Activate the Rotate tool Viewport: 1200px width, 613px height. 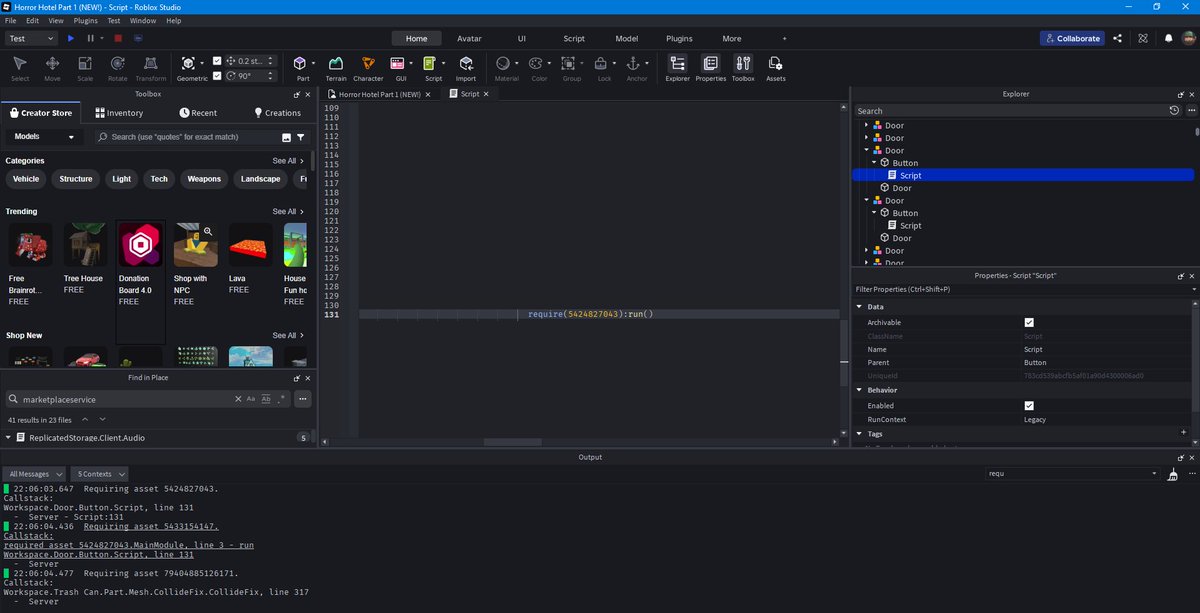117,68
